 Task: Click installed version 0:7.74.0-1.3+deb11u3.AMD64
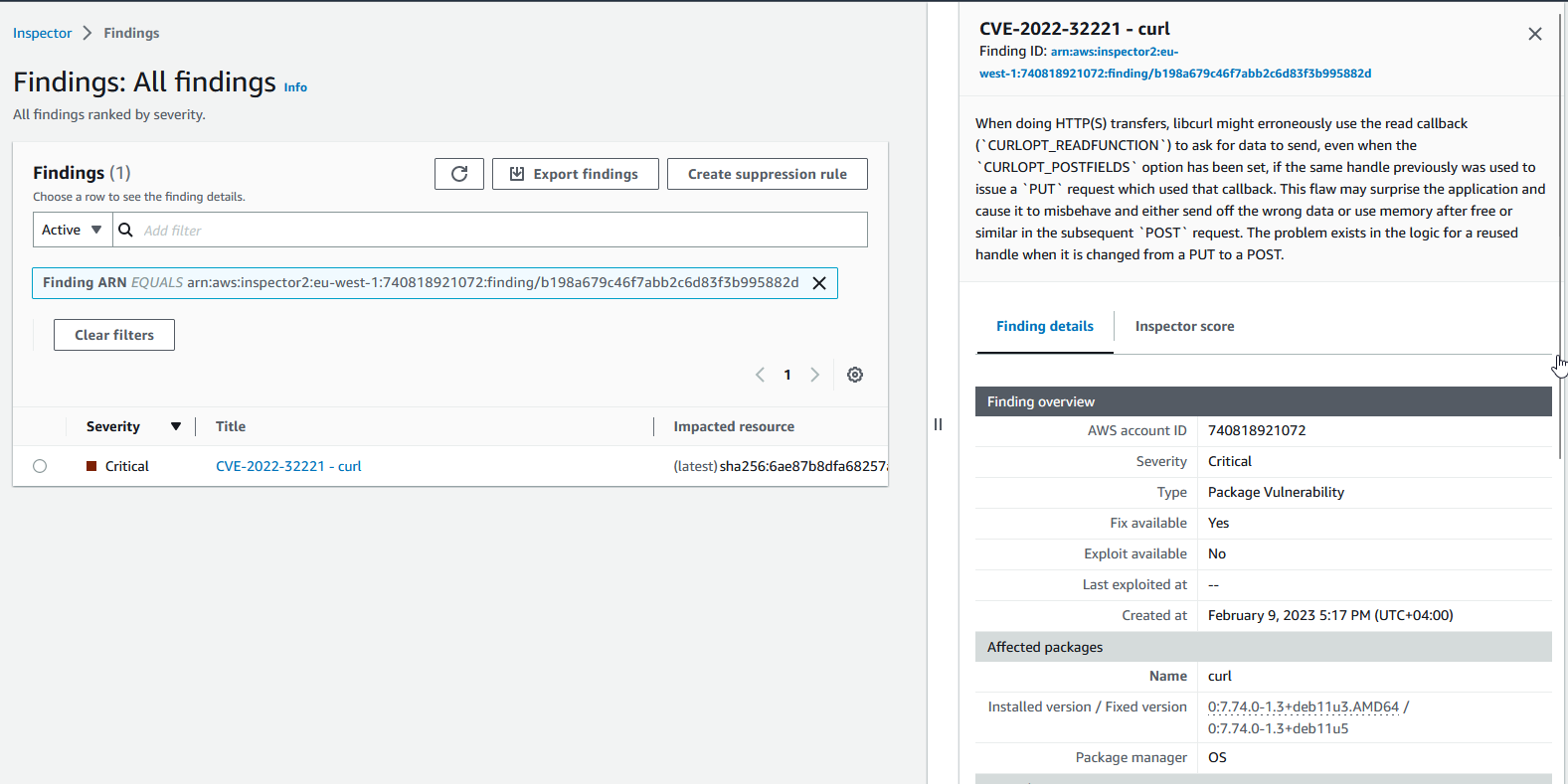1304,706
